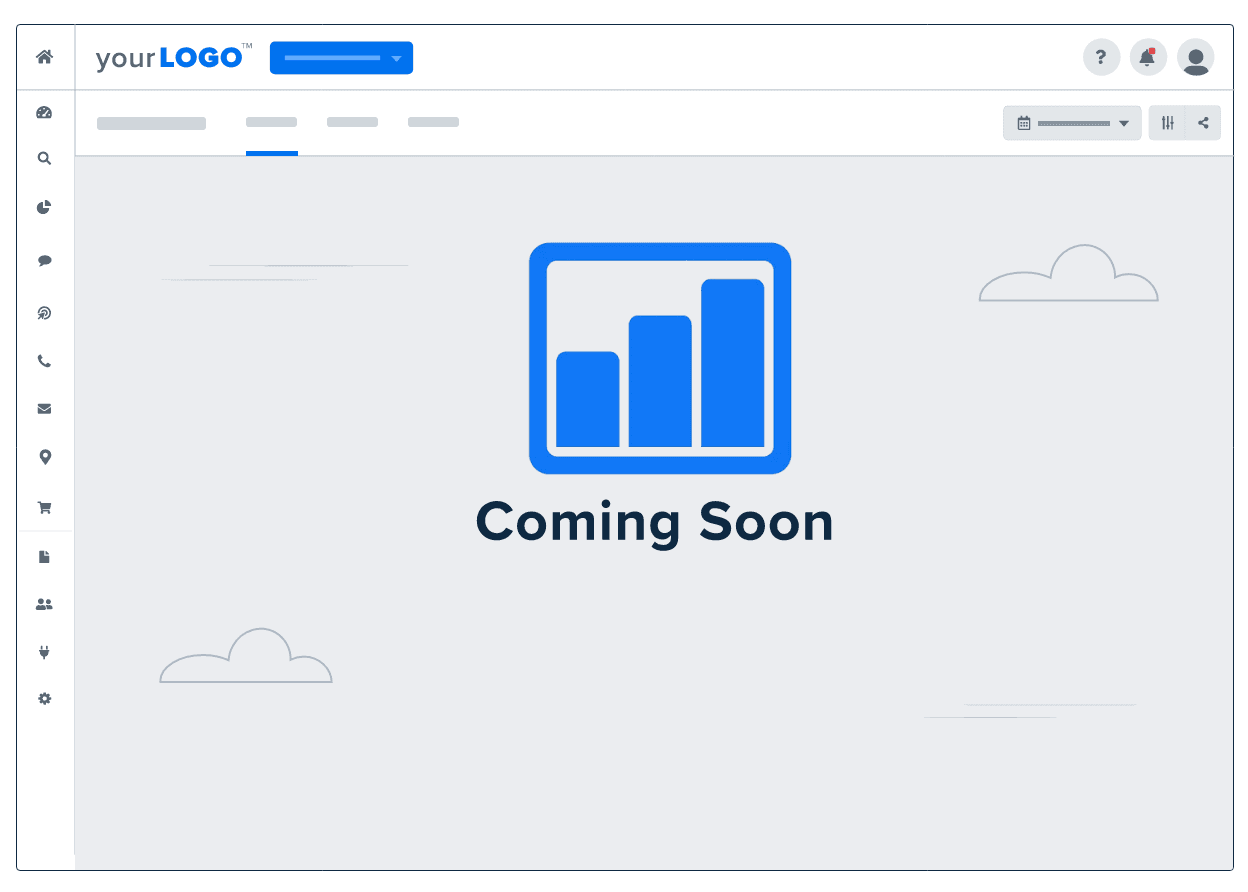Click the help question mark button
The width and height of the screenshot is (1248, 892).
pyautogui.click(x=1101, y=57)
